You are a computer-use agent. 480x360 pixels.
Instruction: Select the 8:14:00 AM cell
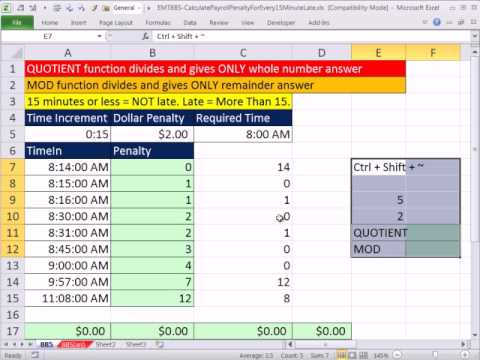pyautogui.click(x=68, y=167)
